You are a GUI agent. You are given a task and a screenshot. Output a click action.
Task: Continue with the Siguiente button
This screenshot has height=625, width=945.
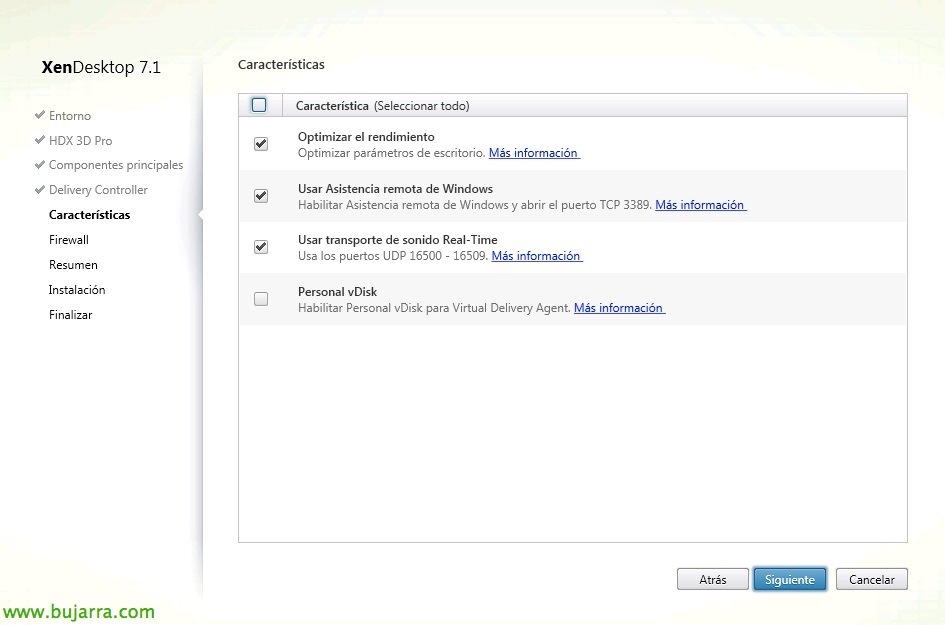pyautogui.click(x=790, y=579)
